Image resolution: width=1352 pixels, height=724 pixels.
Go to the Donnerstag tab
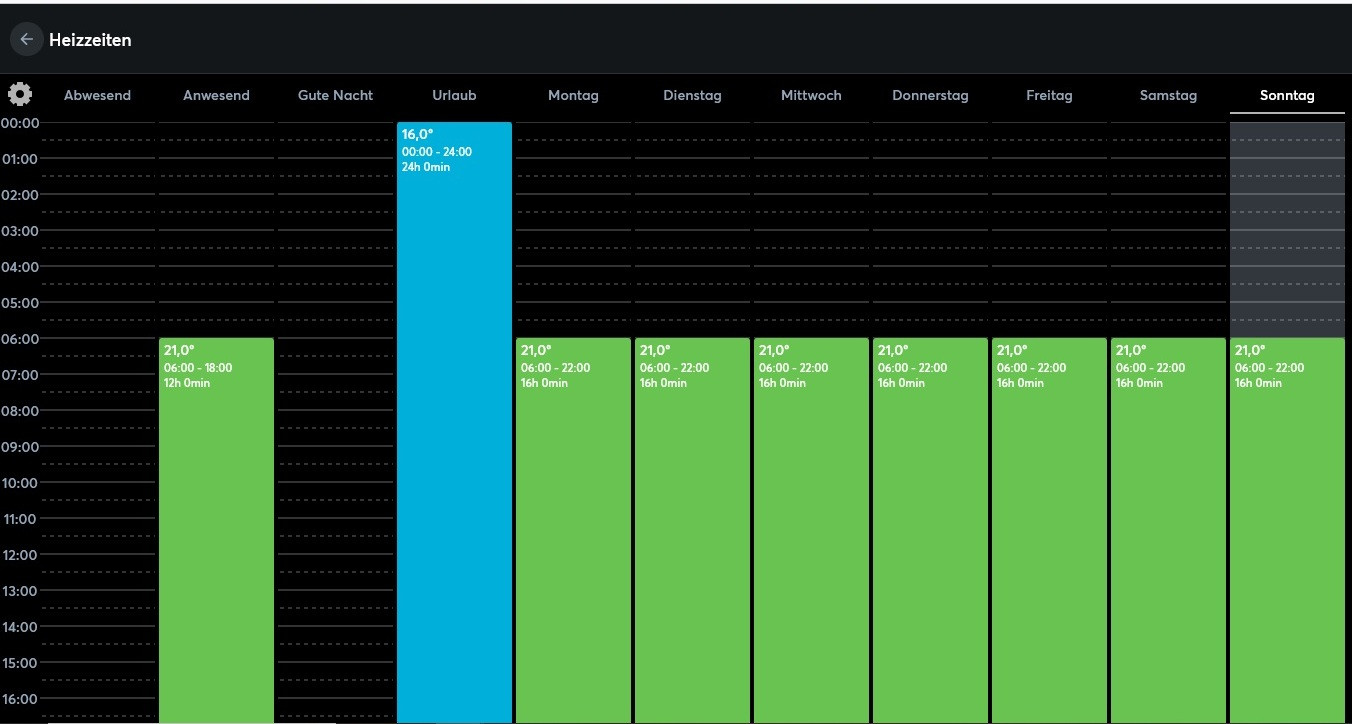click(x=930, y=96)
